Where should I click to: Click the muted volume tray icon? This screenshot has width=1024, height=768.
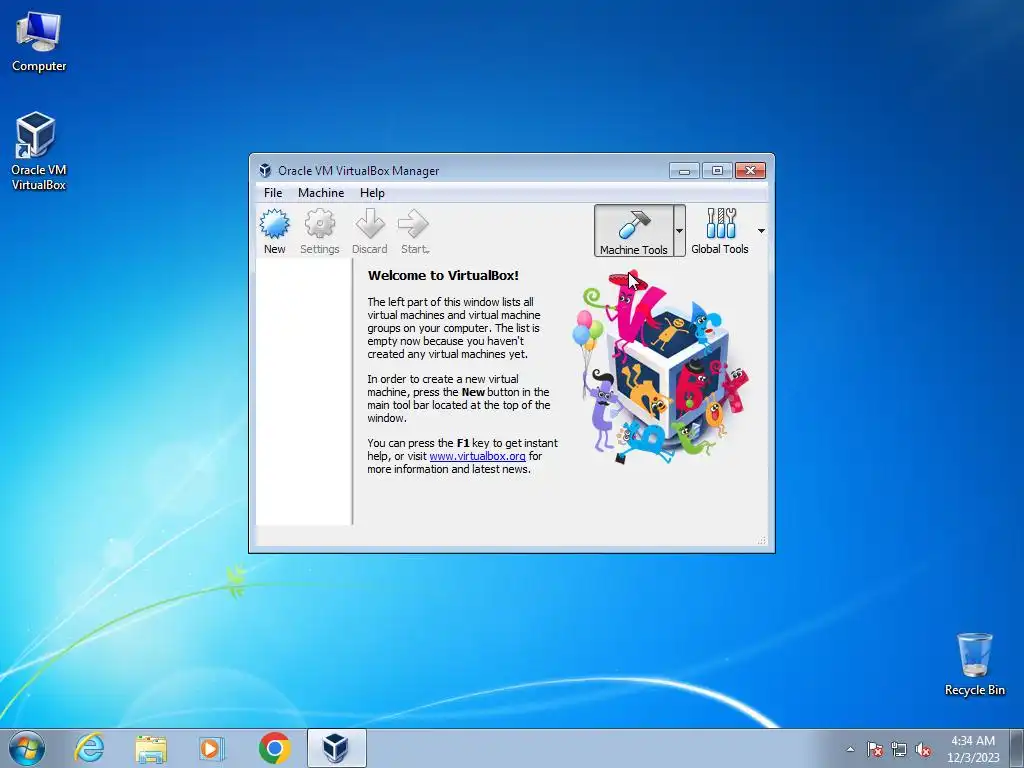923,749
